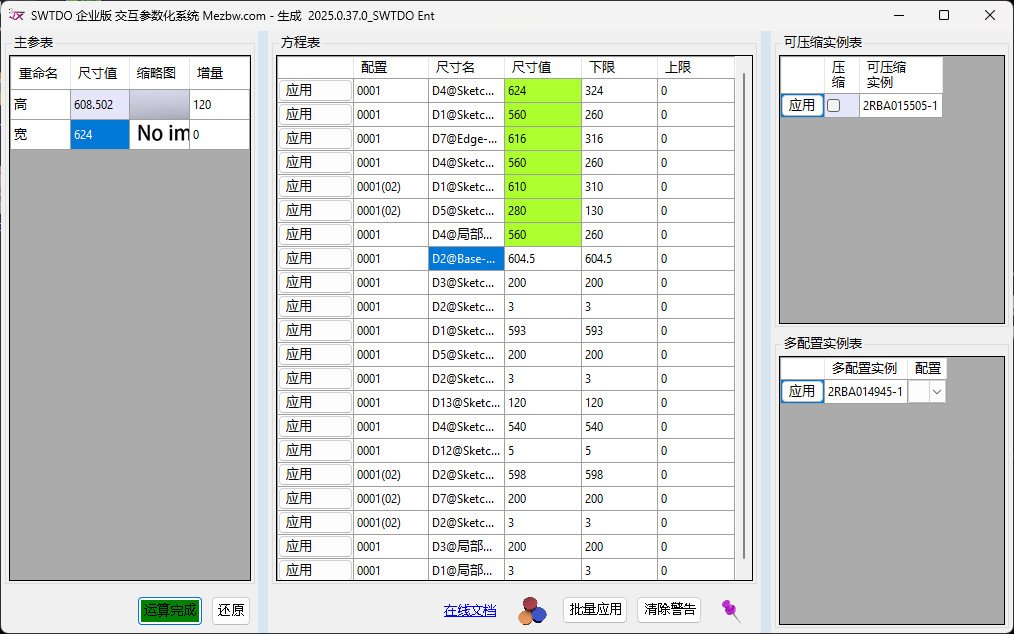Click the colored spheres icon beside 批量应用
Screen dimensions: 1014x634
tap(532, 610)
